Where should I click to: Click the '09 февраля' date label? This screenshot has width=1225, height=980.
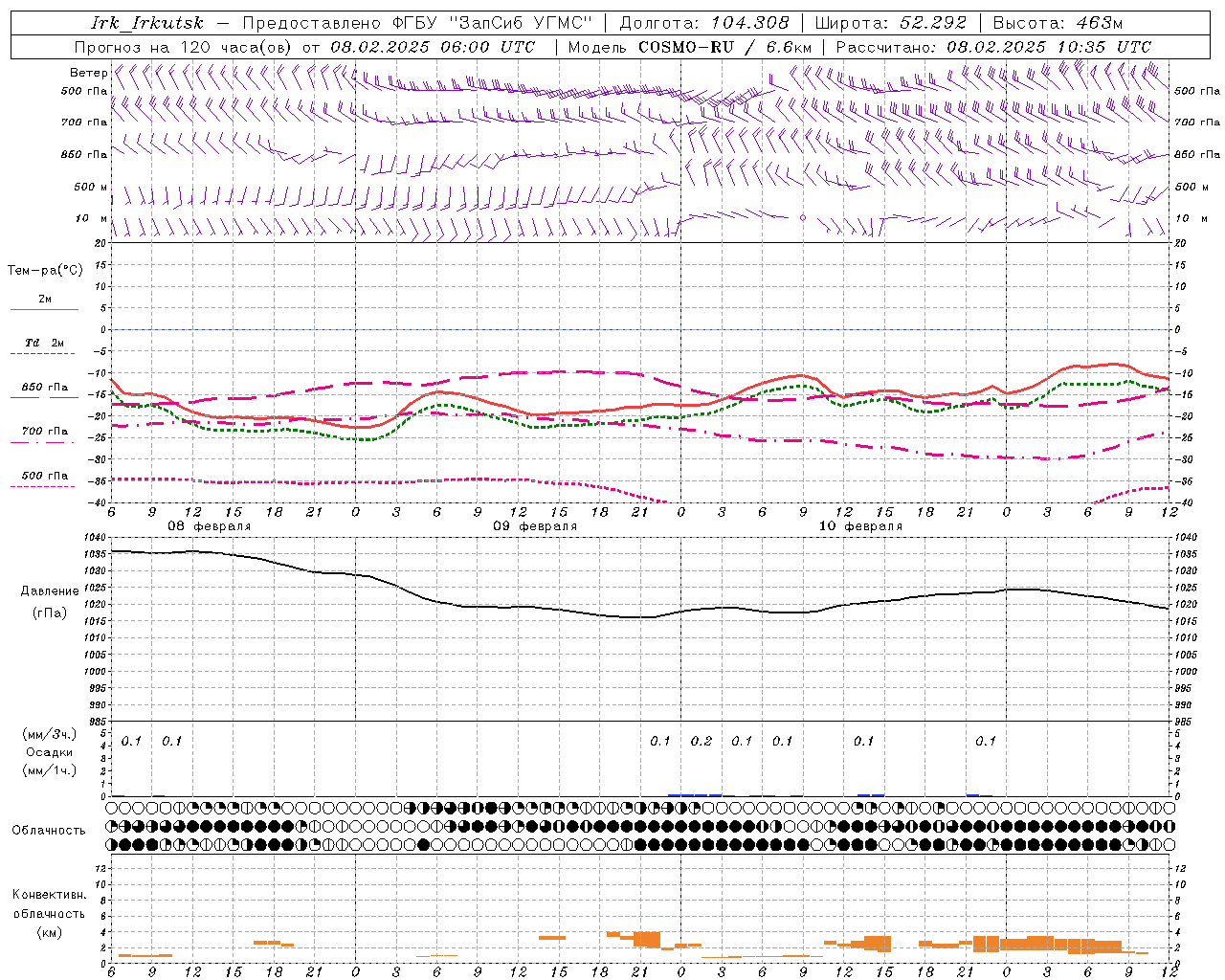point(535,526)
